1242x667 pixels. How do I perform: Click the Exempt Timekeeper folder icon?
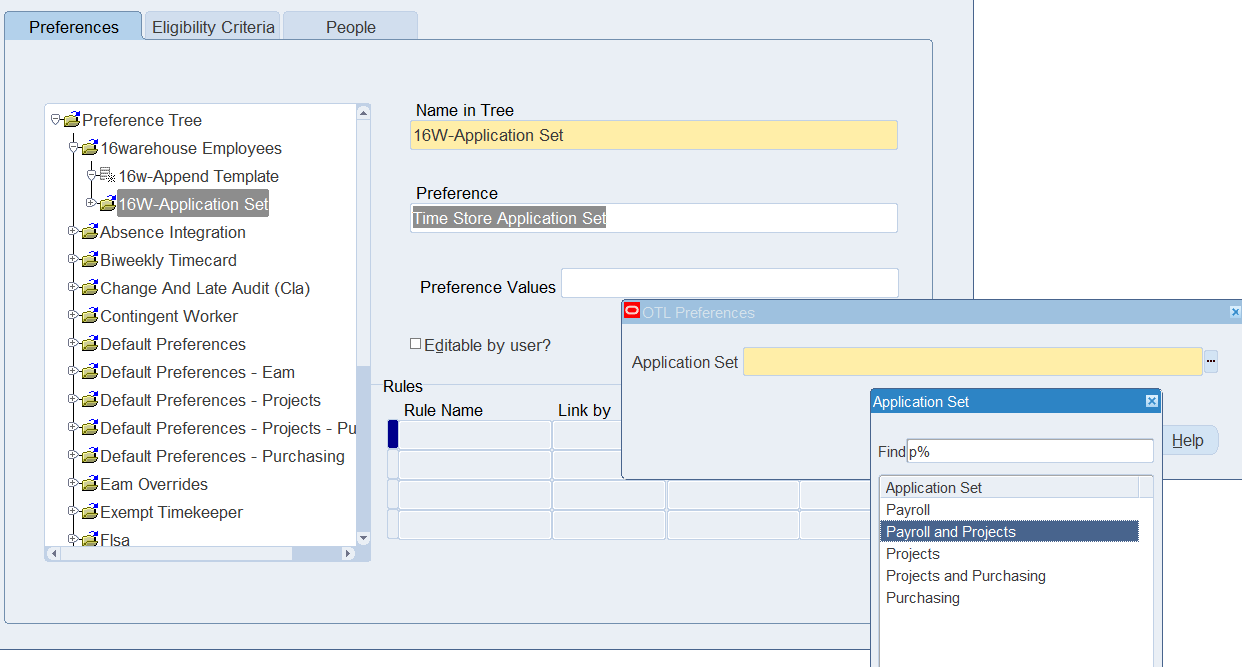[x=89, y=512]
